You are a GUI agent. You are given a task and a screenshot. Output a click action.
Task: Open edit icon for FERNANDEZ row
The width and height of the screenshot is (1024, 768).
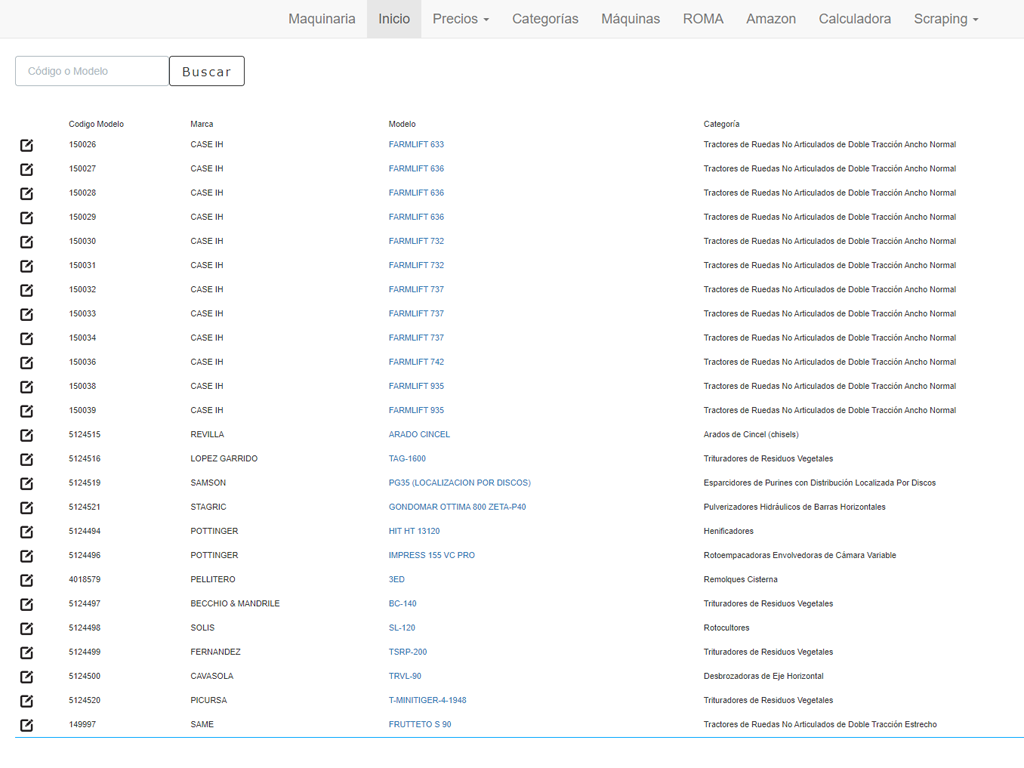[x=26, y=652]
